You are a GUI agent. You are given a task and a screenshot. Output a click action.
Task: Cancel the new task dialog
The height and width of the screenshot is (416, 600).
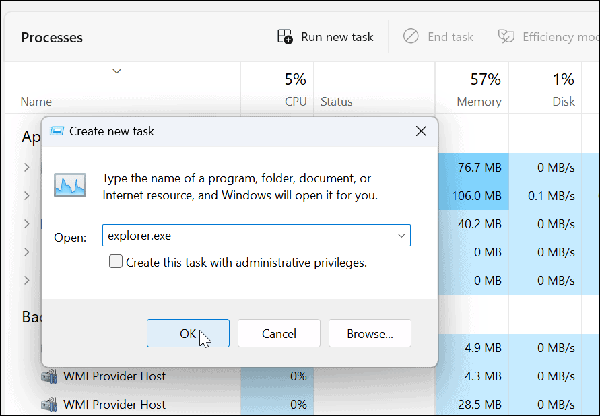point(279,333)
